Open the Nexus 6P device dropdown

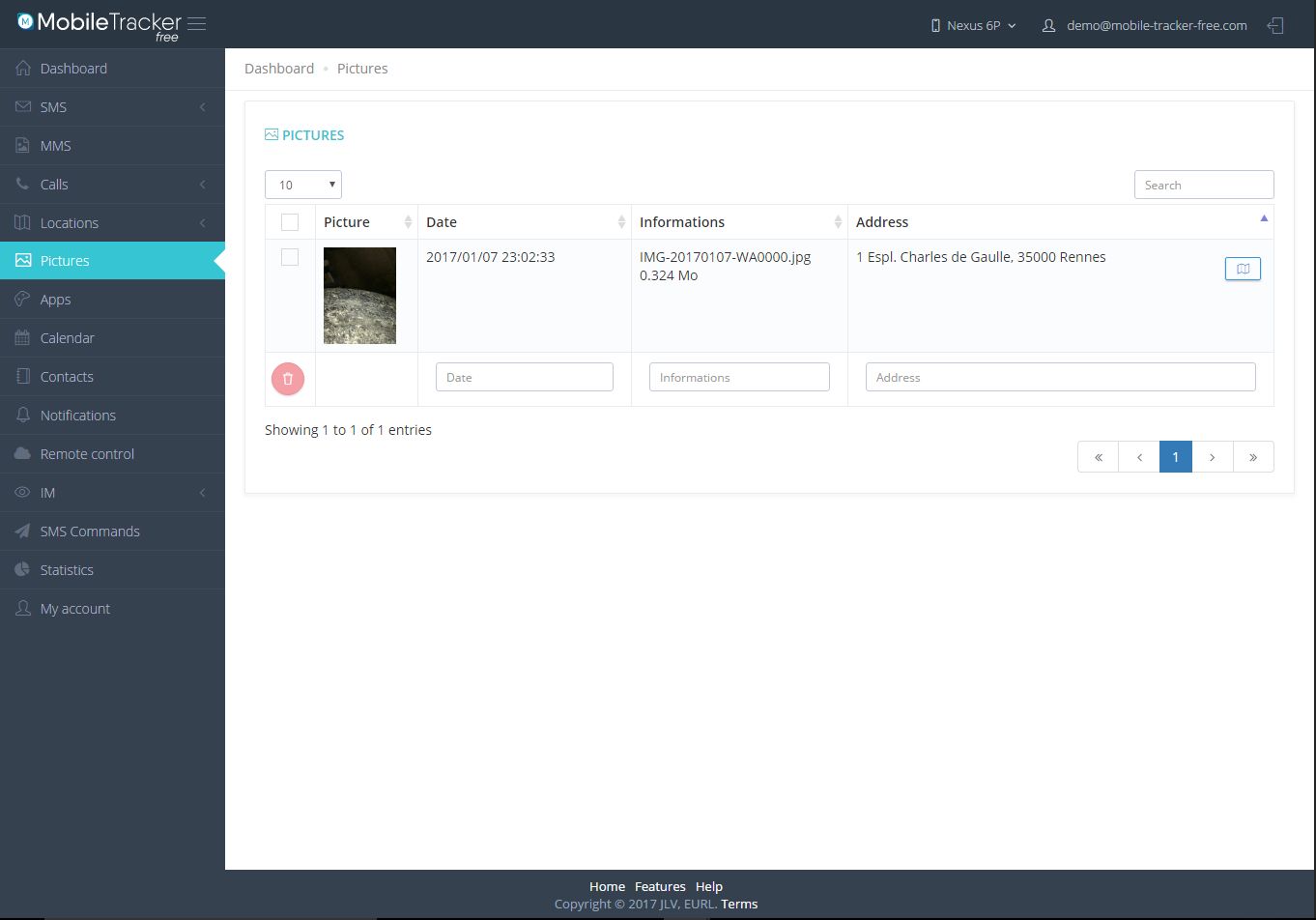coord(973,26)
